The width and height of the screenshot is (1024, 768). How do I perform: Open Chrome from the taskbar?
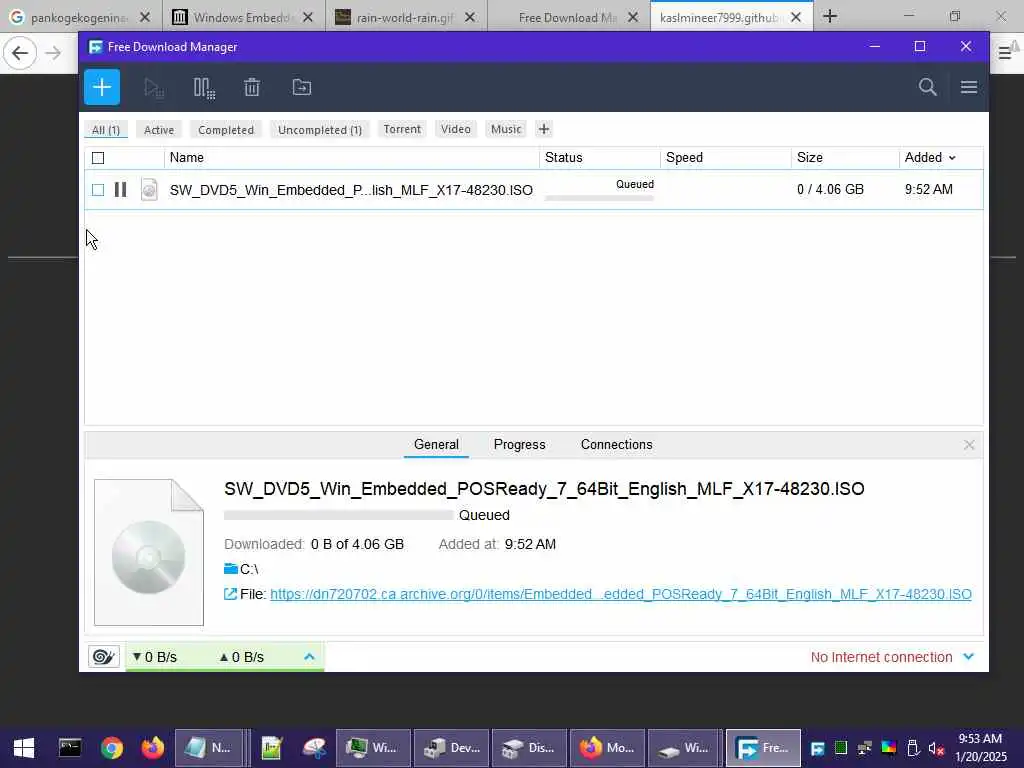tap(112, 748)
